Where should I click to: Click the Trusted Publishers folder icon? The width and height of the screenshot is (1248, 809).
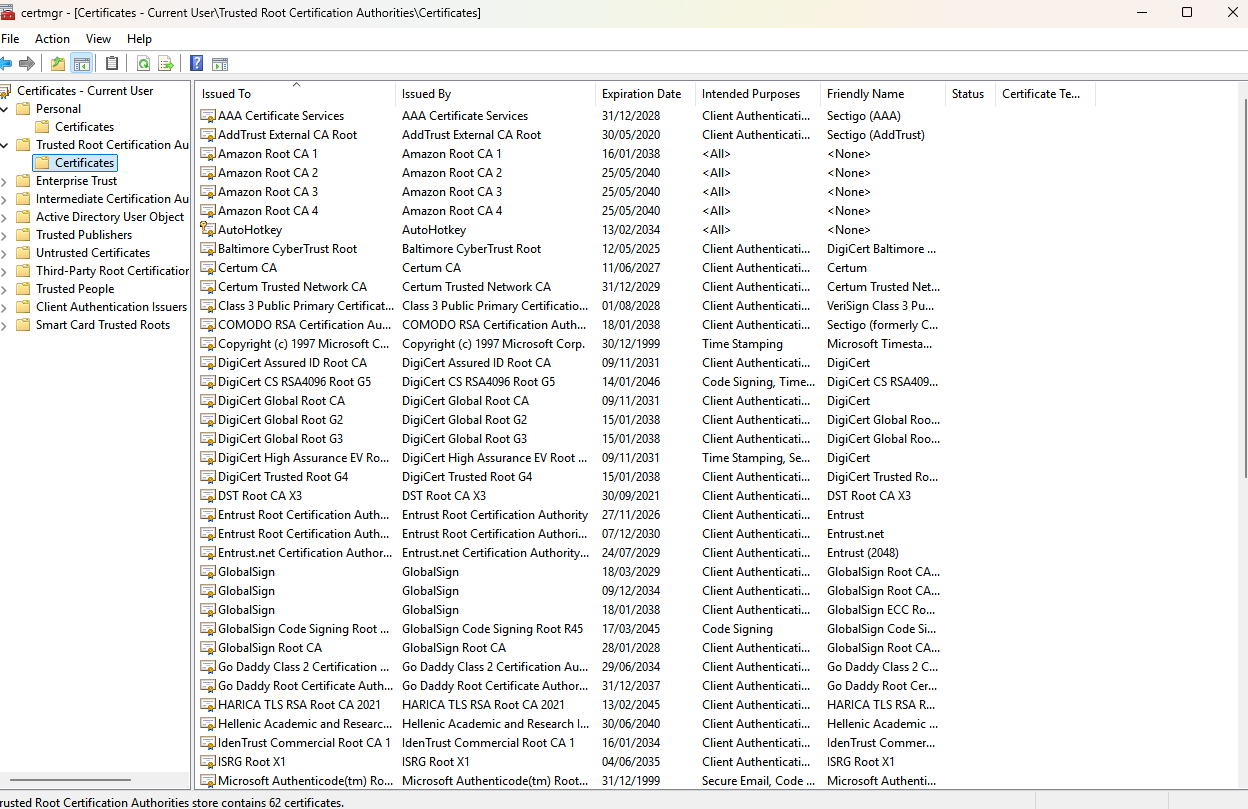pos(23,235)
